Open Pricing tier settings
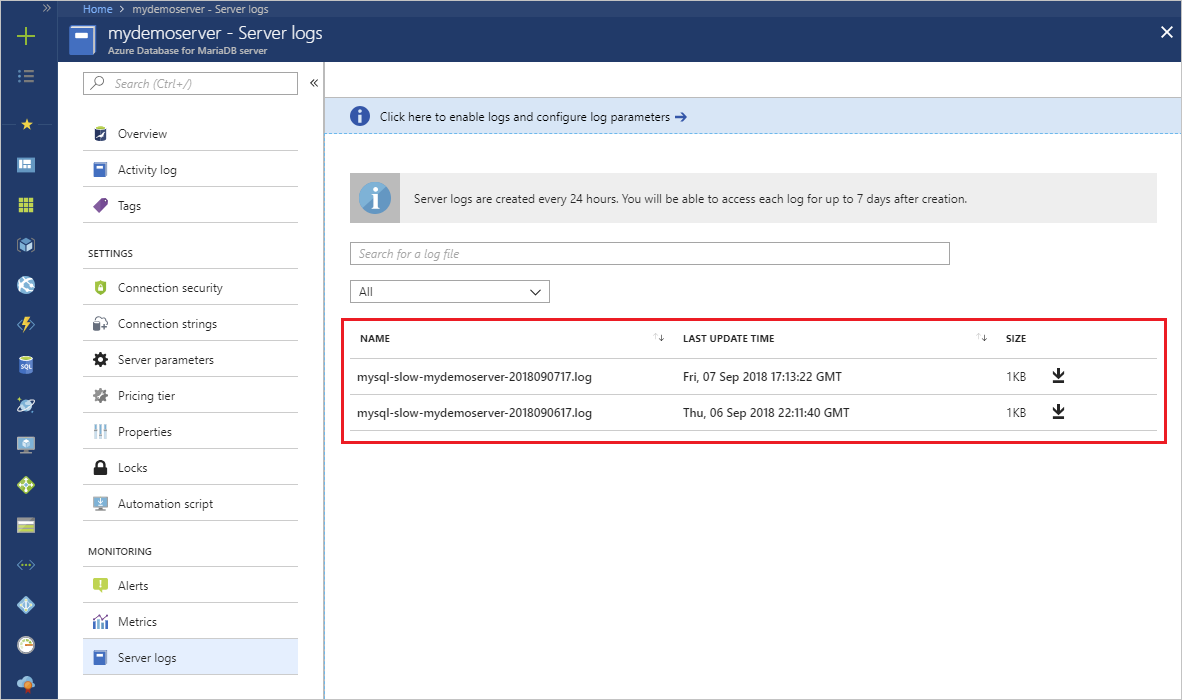 190,396
